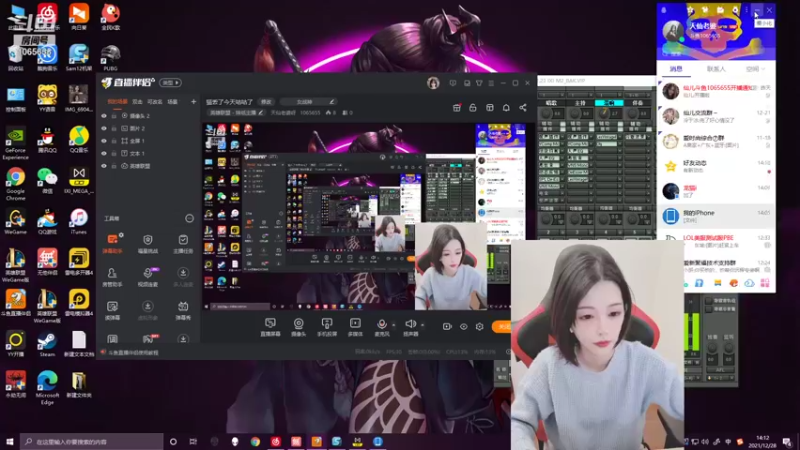Click the share icon in the title row
800x450 pixels.
(523, 108)
